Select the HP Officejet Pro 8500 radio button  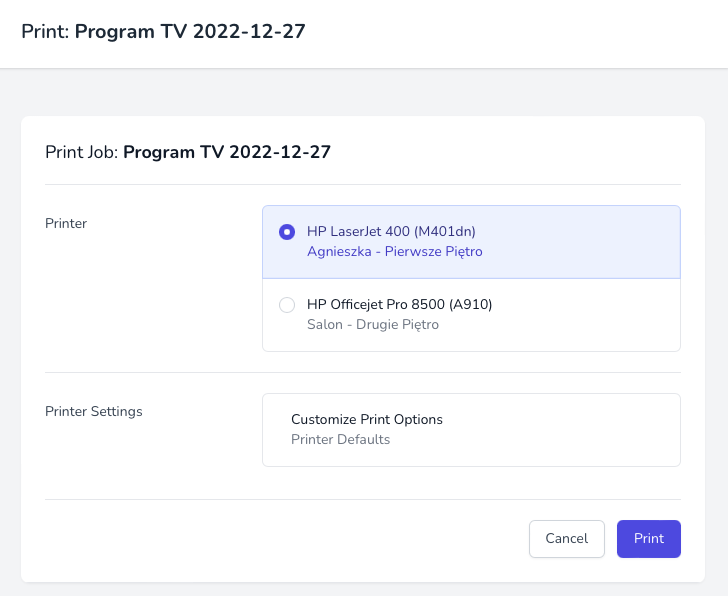point(287,305)
